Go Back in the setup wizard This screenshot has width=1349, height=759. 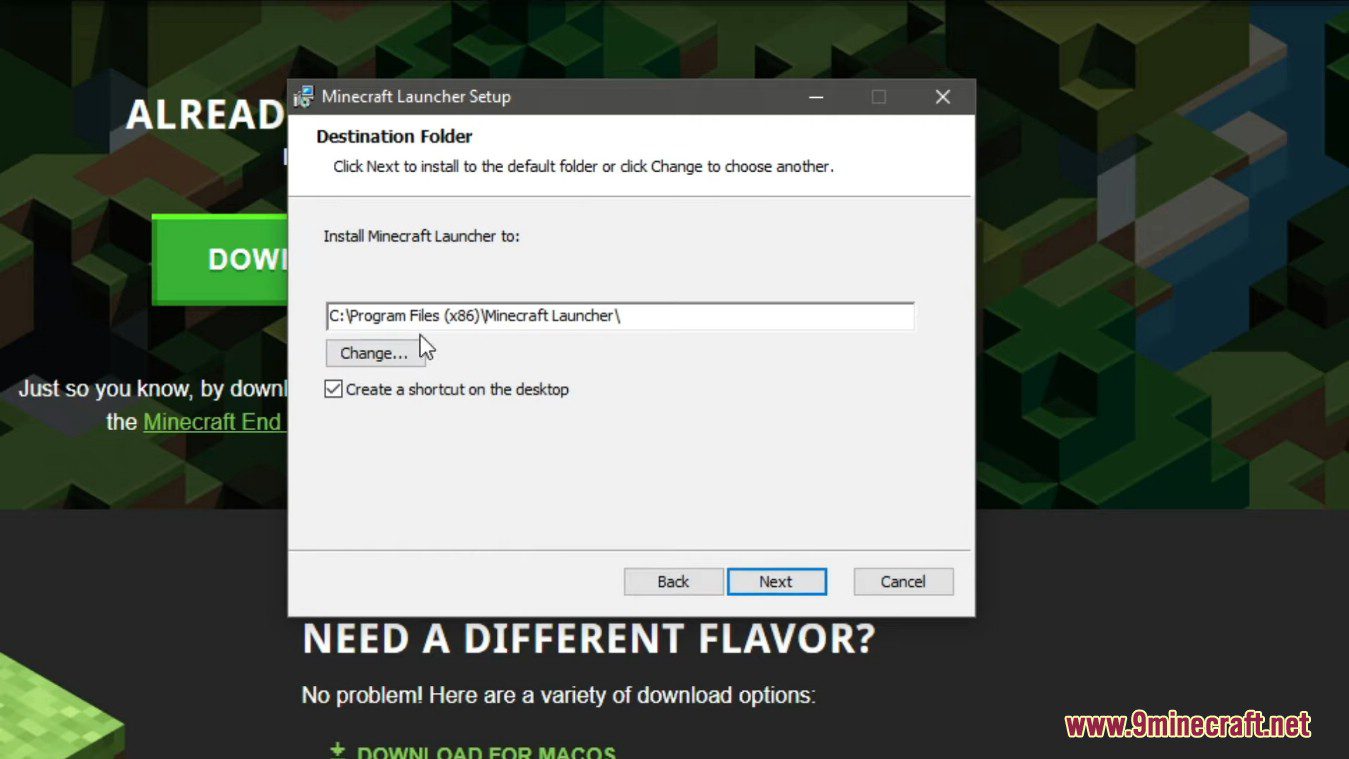tap(673, 581)
